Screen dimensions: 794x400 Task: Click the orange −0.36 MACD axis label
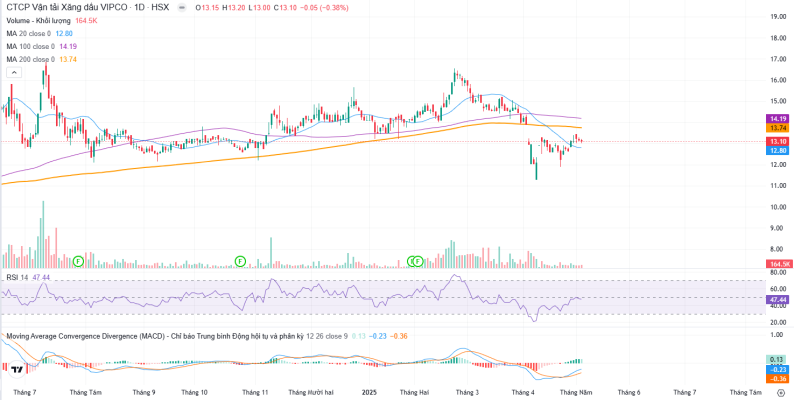click(777, 379)
